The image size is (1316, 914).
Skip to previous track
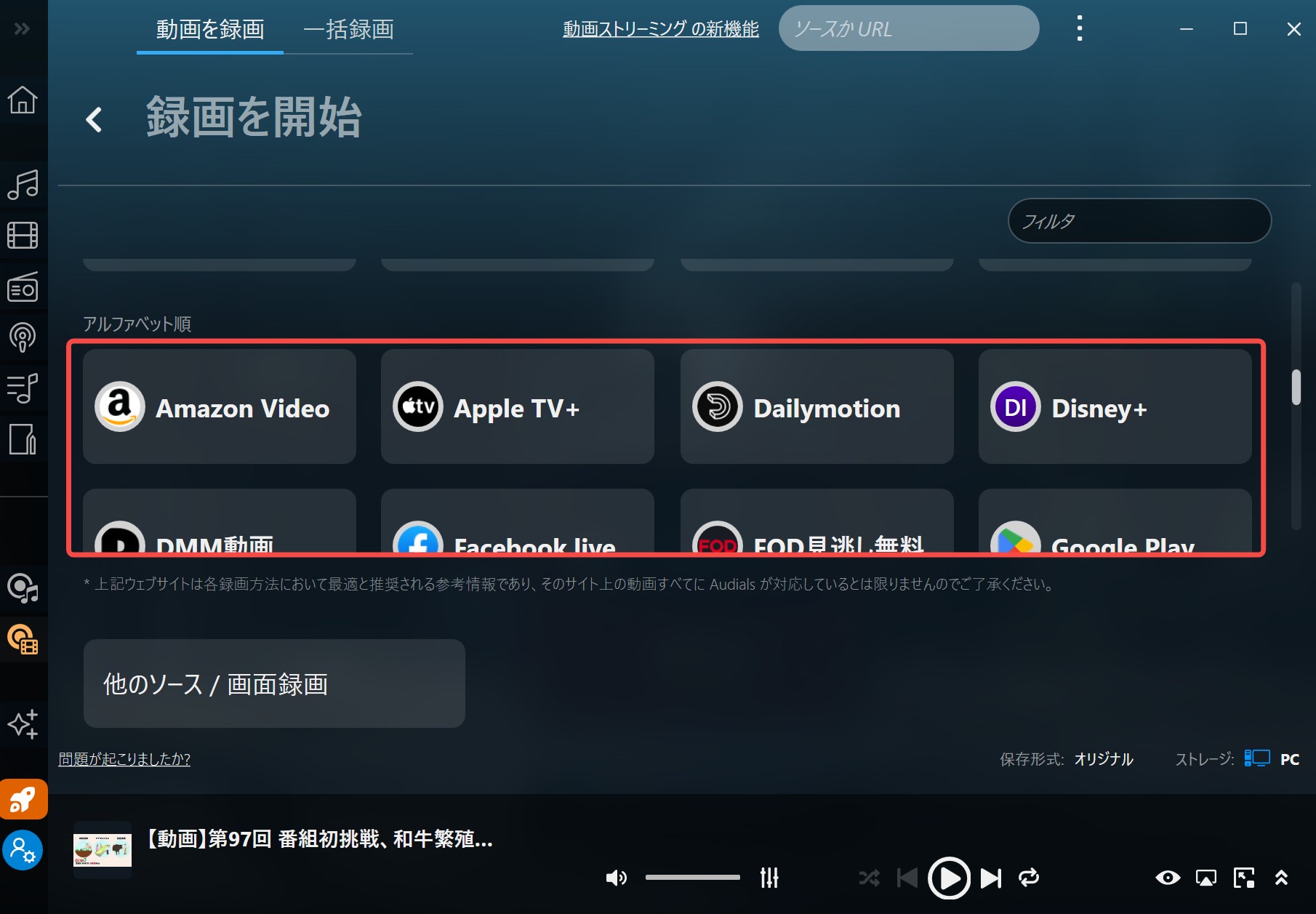907,878
